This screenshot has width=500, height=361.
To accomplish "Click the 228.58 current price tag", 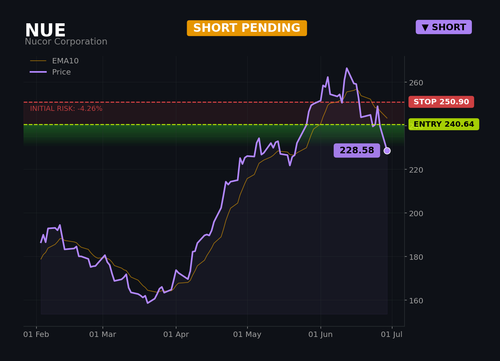I will click(x=357, y=150).
